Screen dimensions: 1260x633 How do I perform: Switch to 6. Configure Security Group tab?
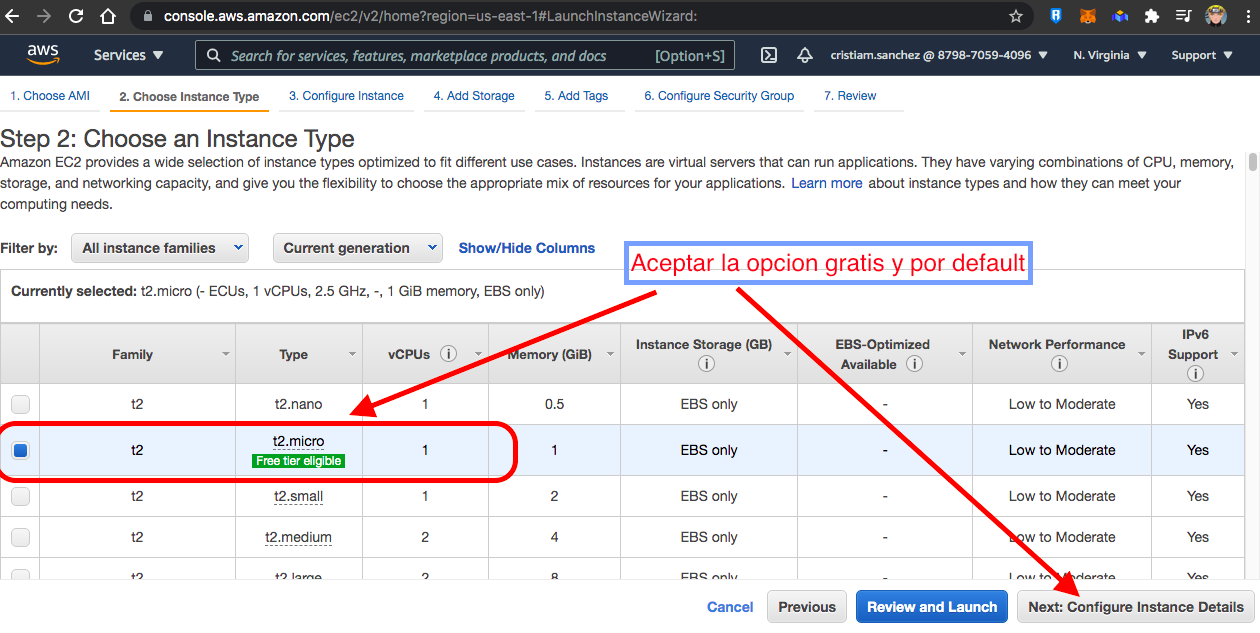(x=718, y=96)
